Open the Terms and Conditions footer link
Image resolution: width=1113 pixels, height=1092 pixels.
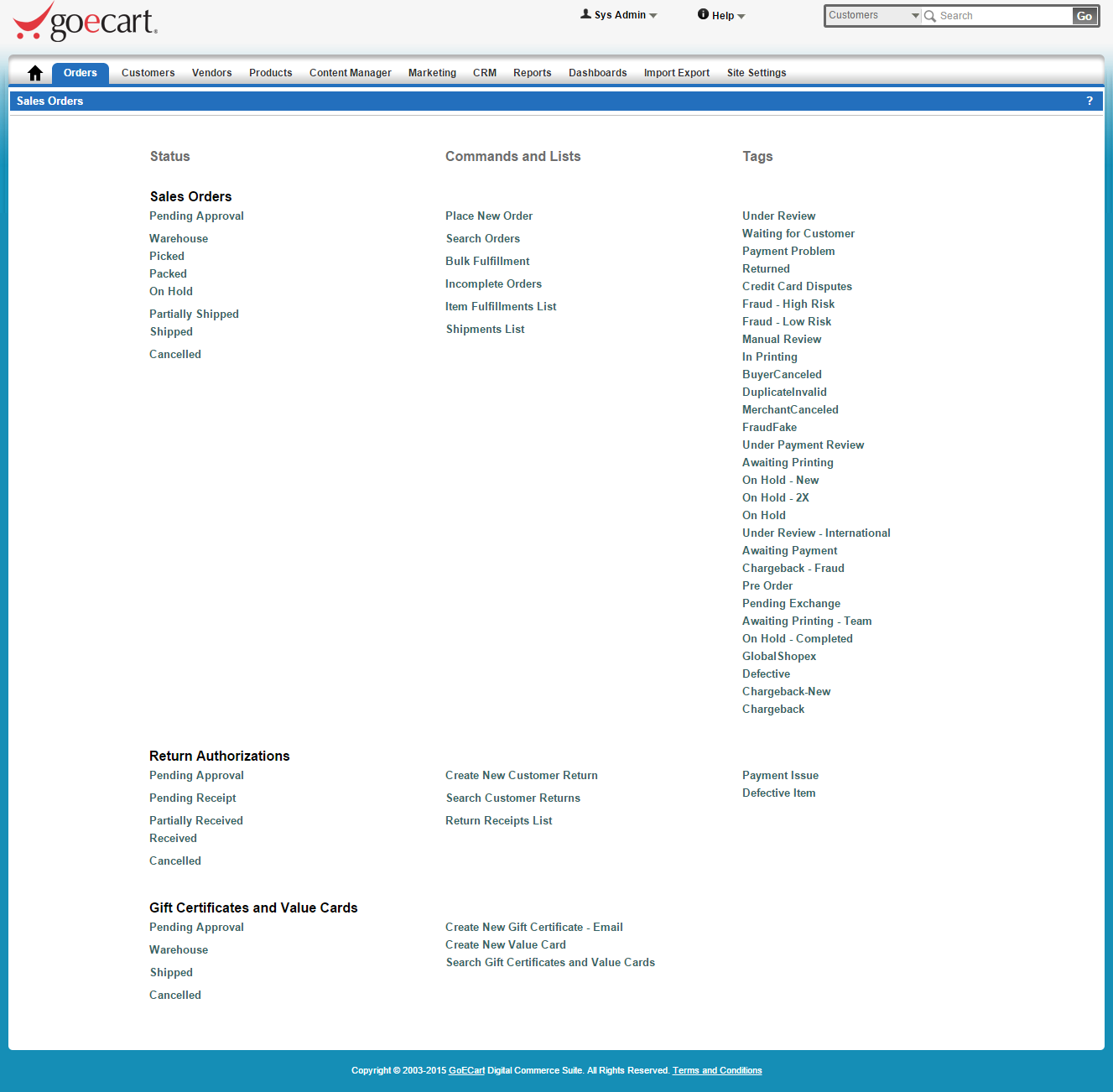[x=716, y=1070]
